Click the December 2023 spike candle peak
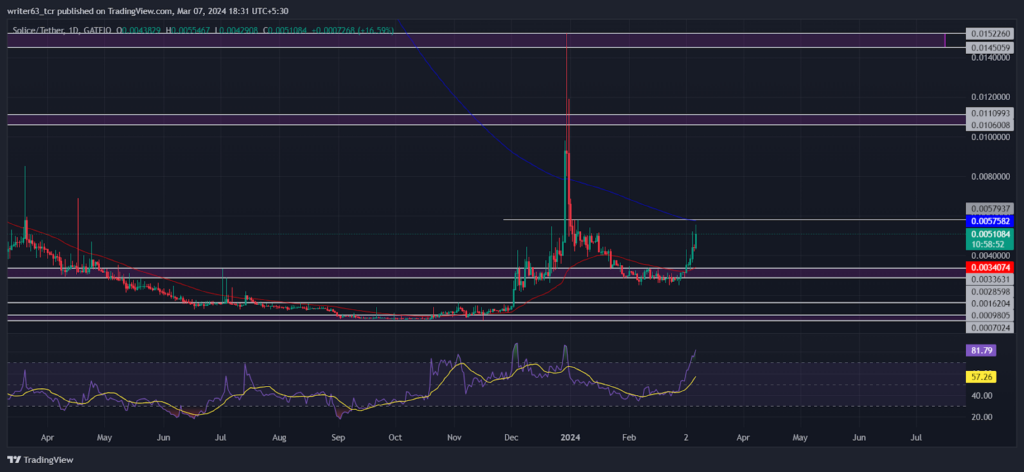The image size is (1024, 472). [566, 35]
